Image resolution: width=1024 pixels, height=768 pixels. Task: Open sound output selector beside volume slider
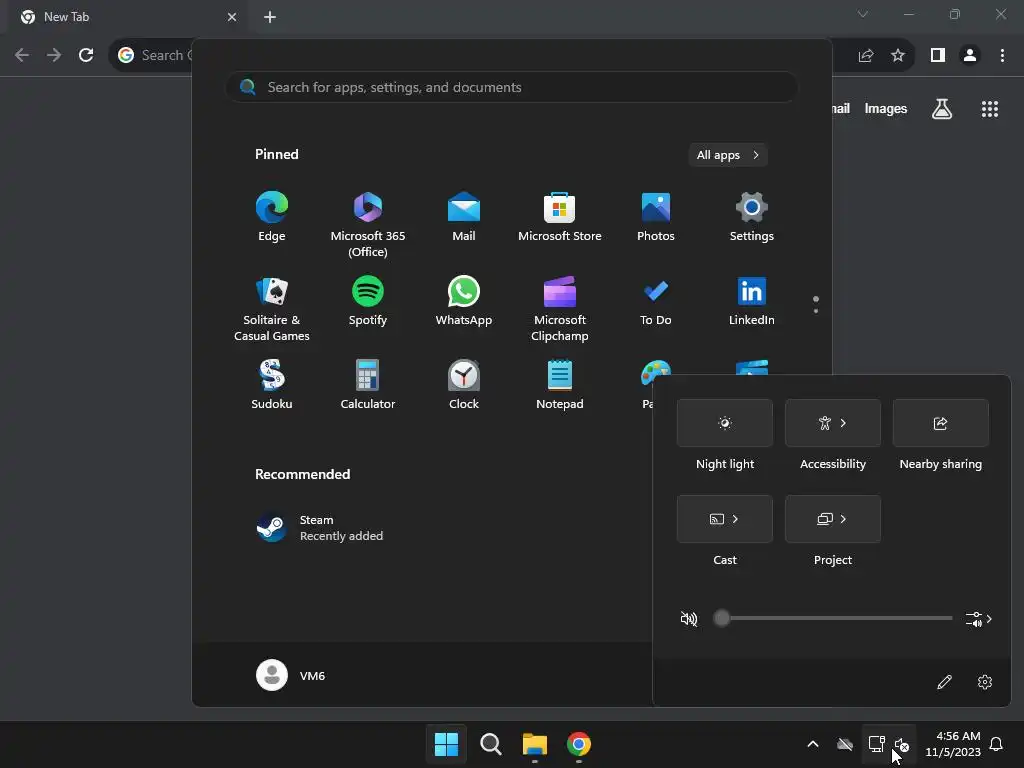979,618
